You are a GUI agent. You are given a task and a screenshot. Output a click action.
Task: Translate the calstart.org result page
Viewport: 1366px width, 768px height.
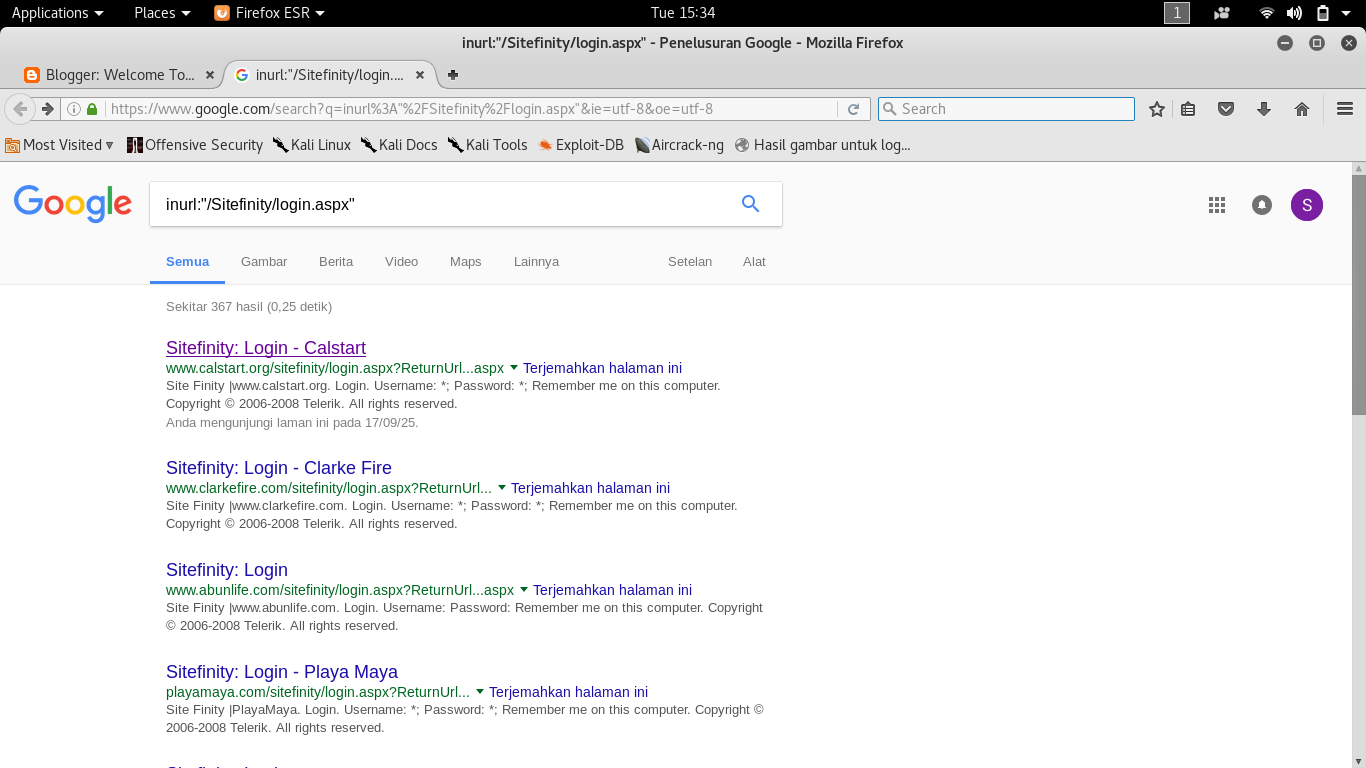pos(602,368)
